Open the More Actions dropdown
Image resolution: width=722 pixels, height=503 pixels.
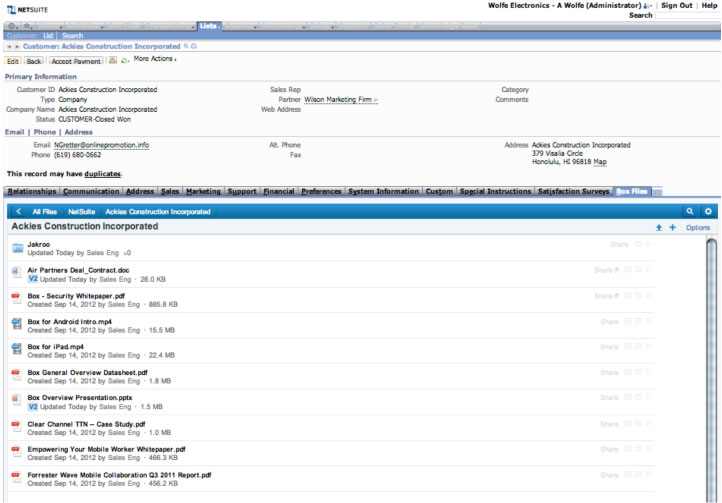[155, 59]
